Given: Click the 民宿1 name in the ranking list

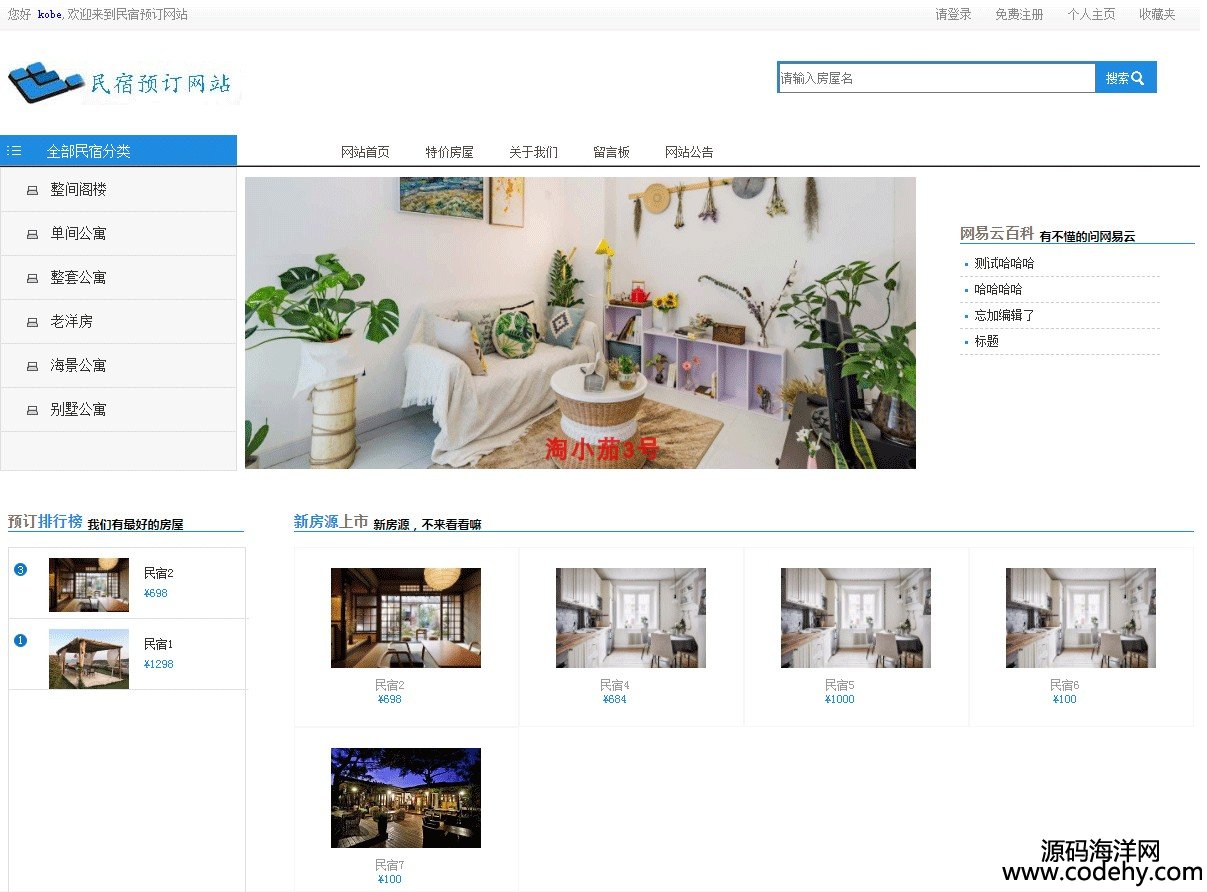Looking at the screenshot, I should (158, 644).
